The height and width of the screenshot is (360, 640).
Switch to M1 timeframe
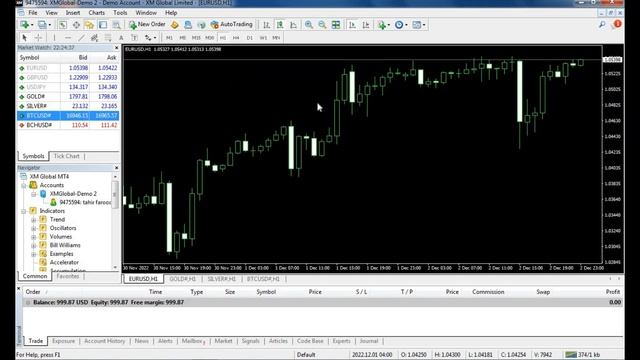[169, 38]
